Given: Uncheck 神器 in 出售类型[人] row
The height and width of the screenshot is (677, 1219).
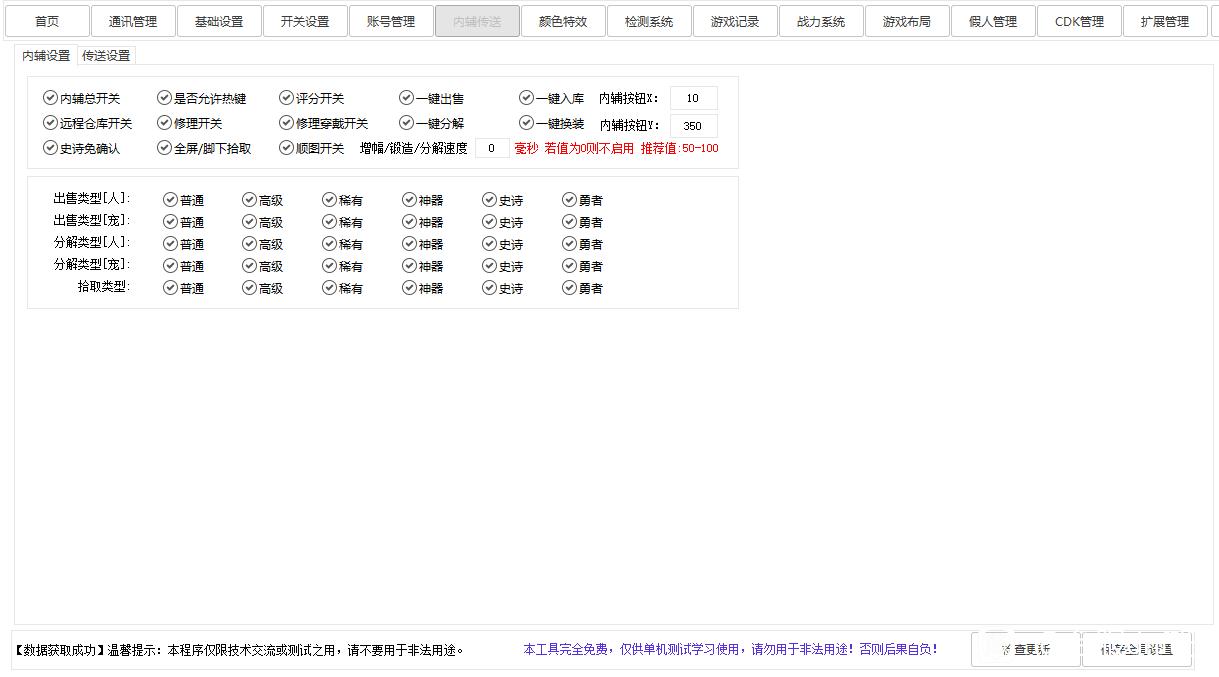Looking at the screenshot, I should (x=423, y=200).
